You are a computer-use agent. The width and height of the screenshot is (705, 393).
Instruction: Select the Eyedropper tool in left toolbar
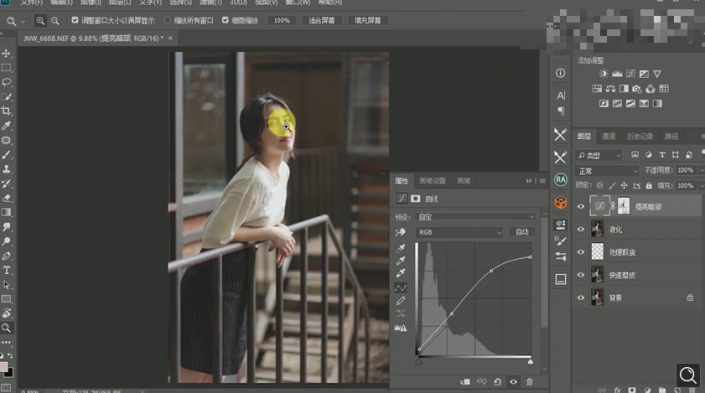6,125
